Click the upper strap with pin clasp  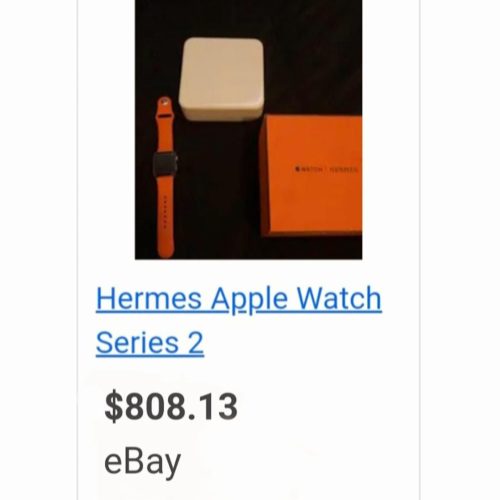click(165, 125)
